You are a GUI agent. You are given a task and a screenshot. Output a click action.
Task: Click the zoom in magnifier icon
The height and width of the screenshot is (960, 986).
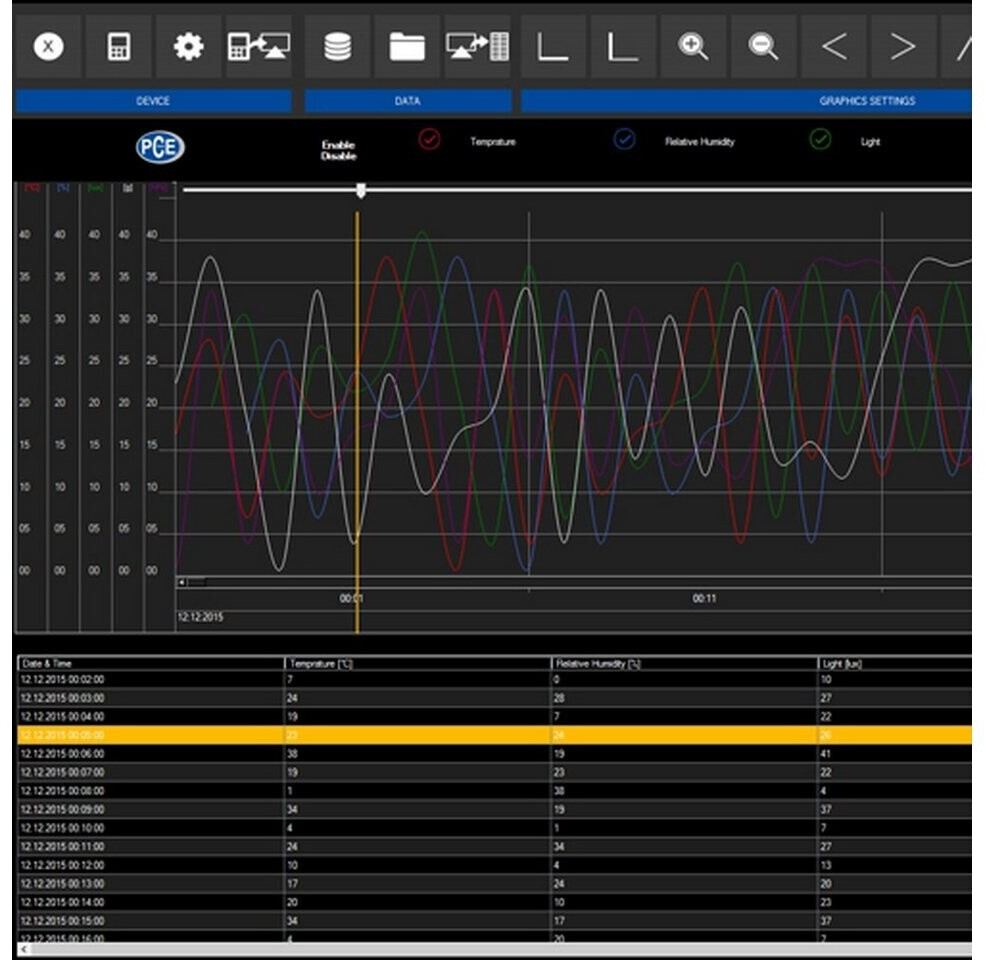pyautogui.click(x=693, y=47)
